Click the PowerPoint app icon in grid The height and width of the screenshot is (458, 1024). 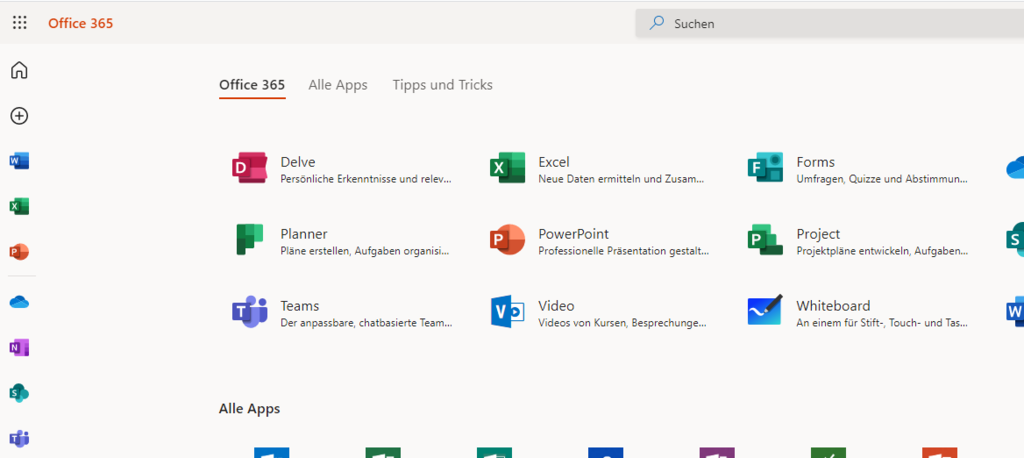coord(507,240)
